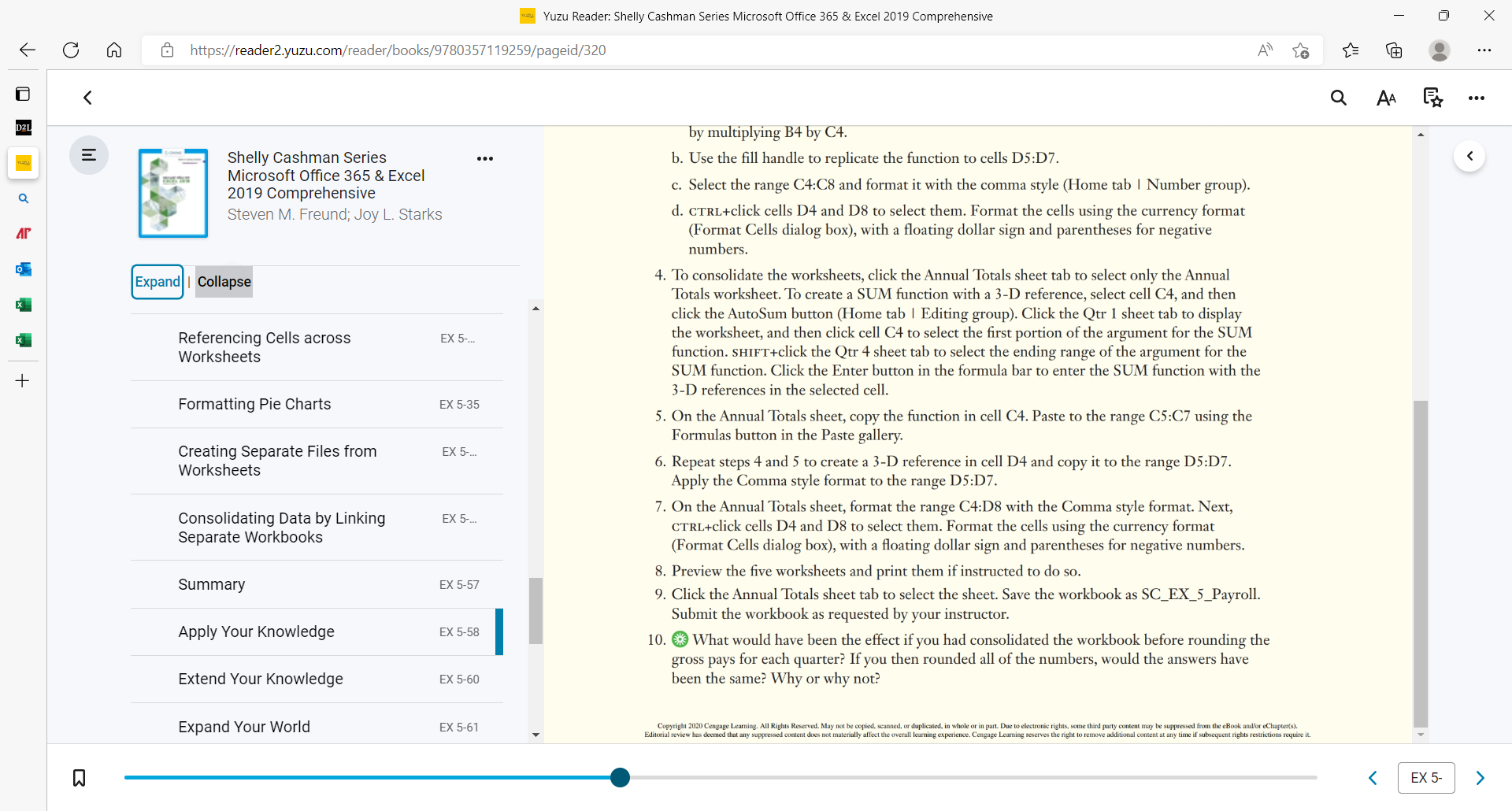Go back to library with reader back chevron
Viewport: 1512px width, 811px height.
click(87, 98)
